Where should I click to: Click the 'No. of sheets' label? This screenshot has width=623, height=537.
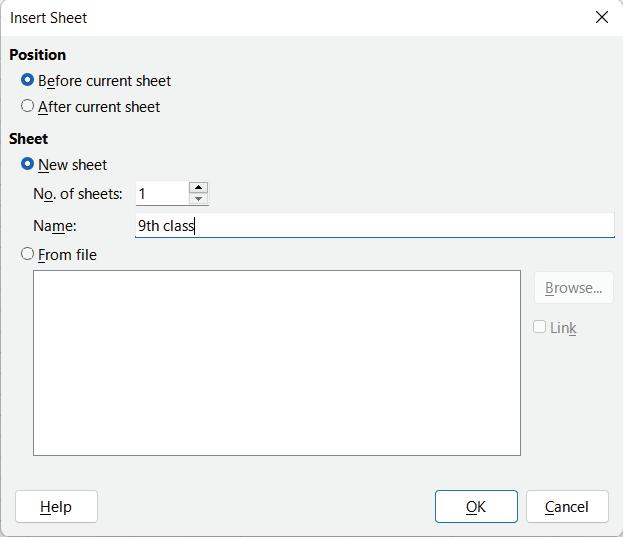[x=77, y=193]
